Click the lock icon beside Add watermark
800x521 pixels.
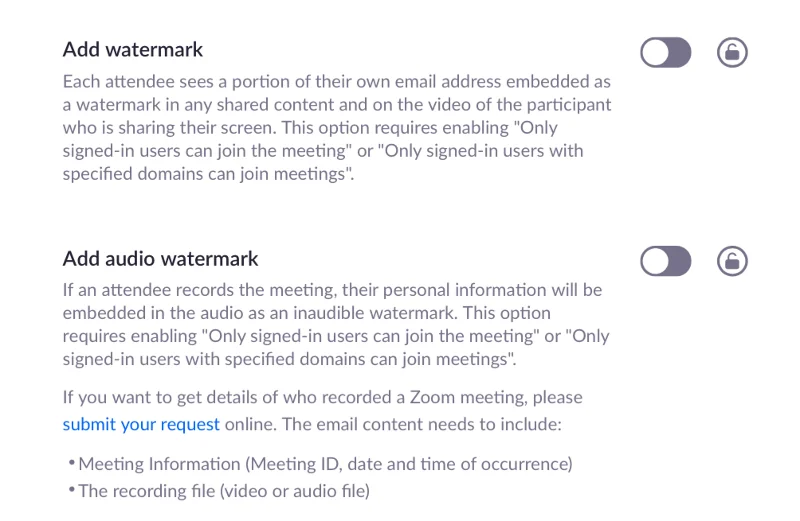click(x=733, y=52)
